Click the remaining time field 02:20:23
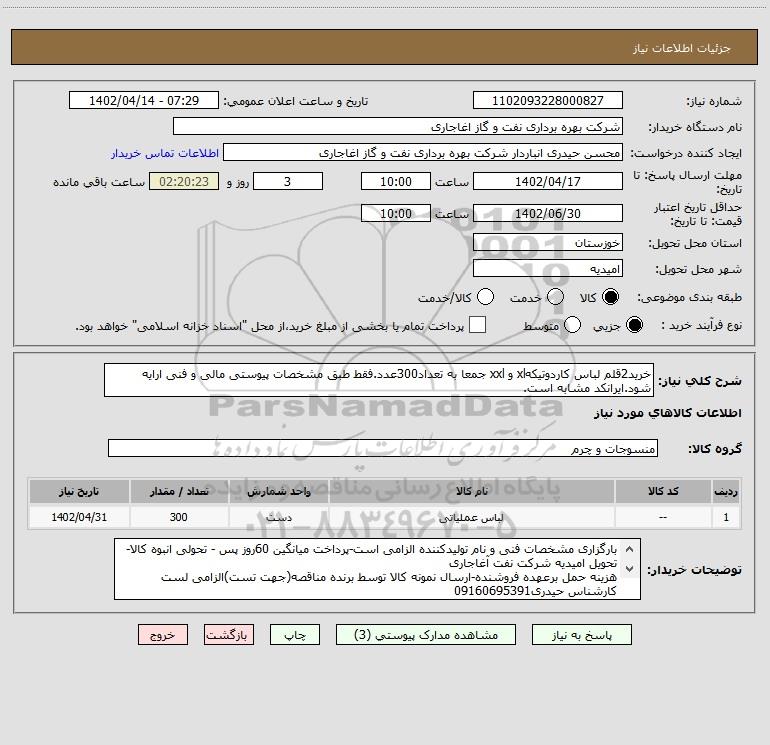The height and width of the screenshot is (745, 770). (184, 181)
